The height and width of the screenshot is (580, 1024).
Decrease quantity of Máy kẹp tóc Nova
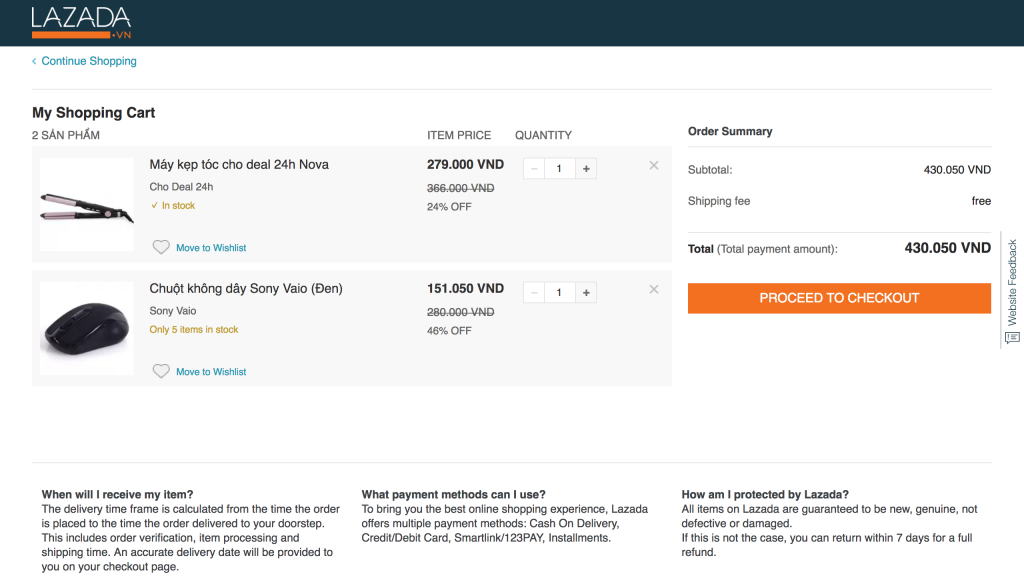click(534, 169)
